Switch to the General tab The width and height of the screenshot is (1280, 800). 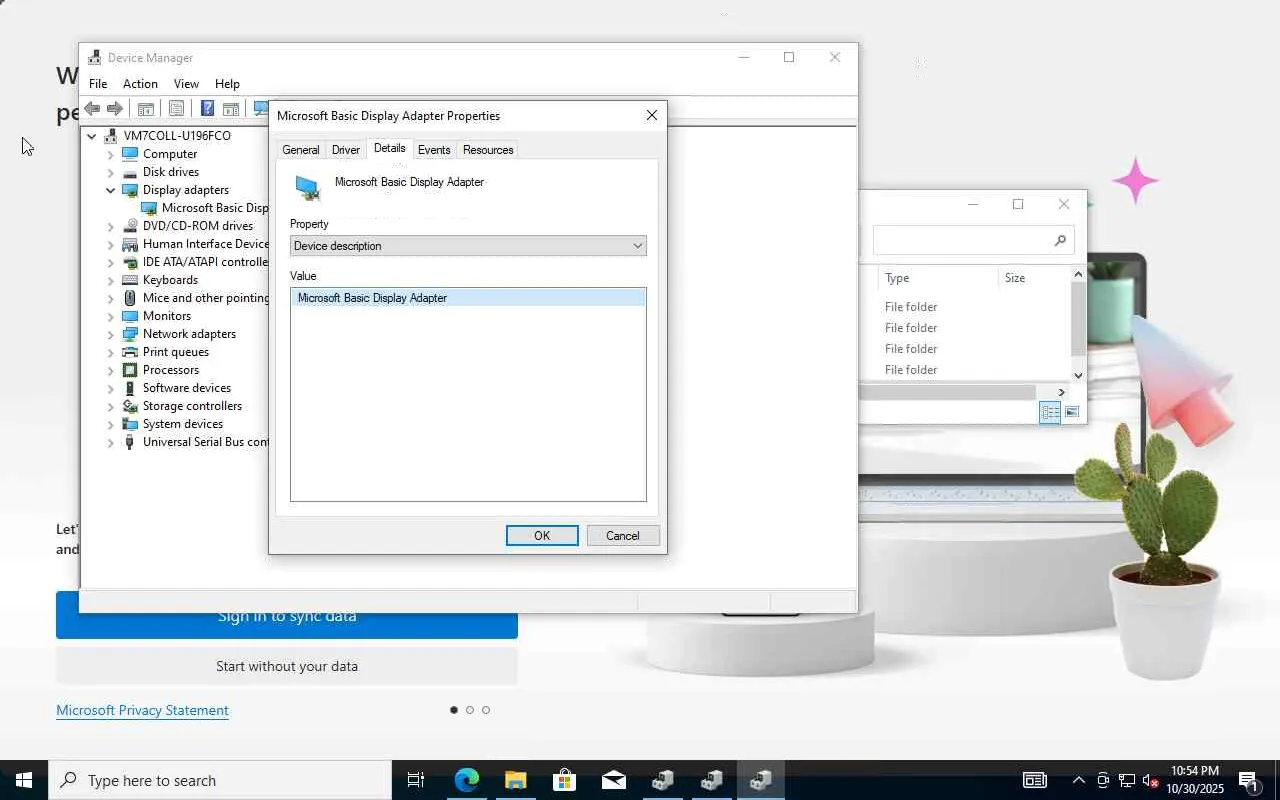(301, 150)
